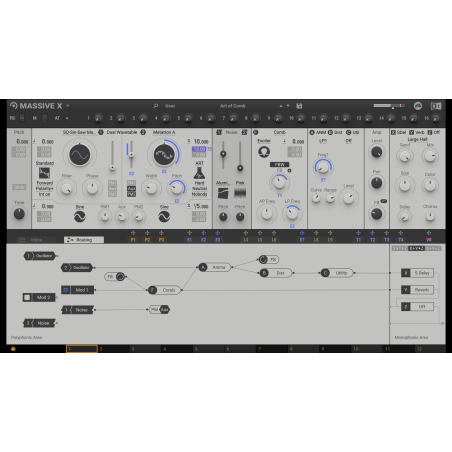The image size is (452, 452).
Task: Select performer pattern slot 1
Action: point(82,349)
